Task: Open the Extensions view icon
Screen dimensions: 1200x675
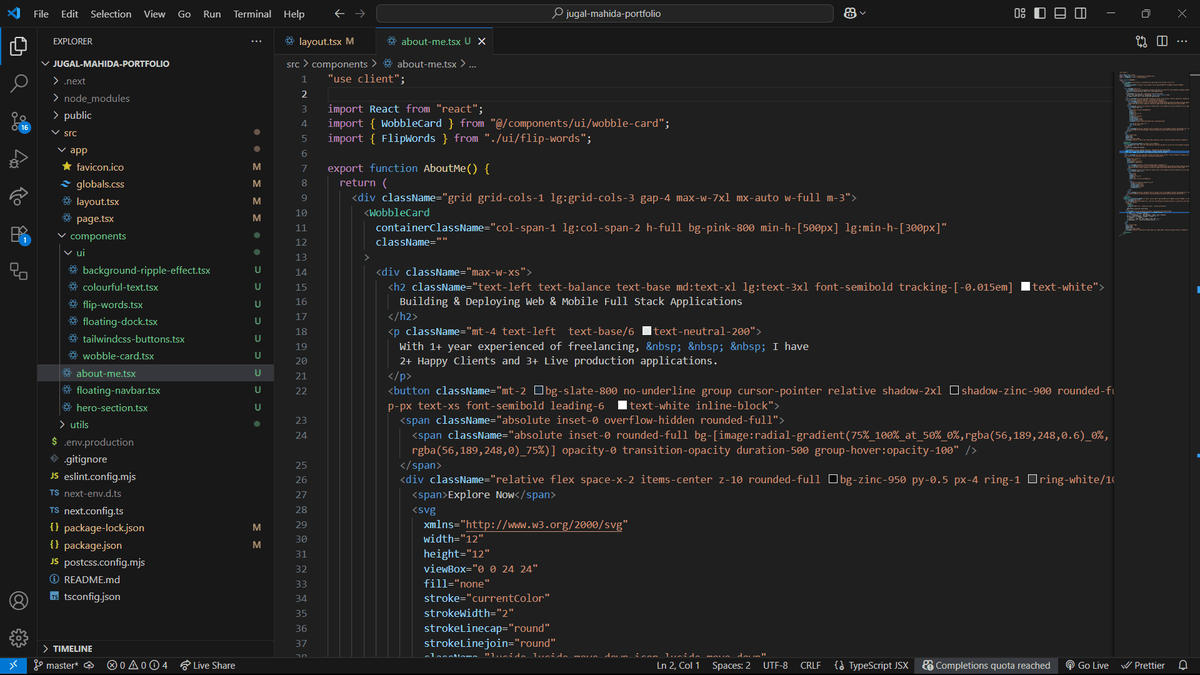Action: click(x=18, y=234)
